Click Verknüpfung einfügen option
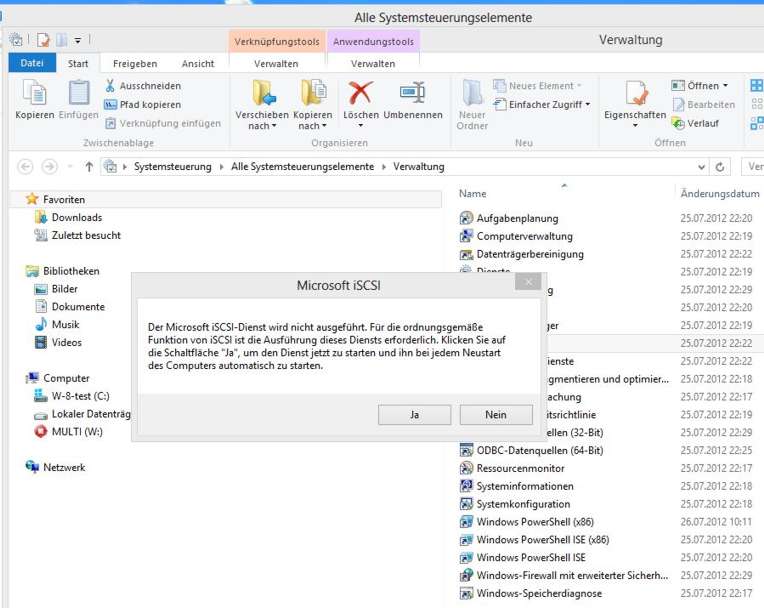The height and width of the screenshot is (608, 764). click(x=163, y=123)
